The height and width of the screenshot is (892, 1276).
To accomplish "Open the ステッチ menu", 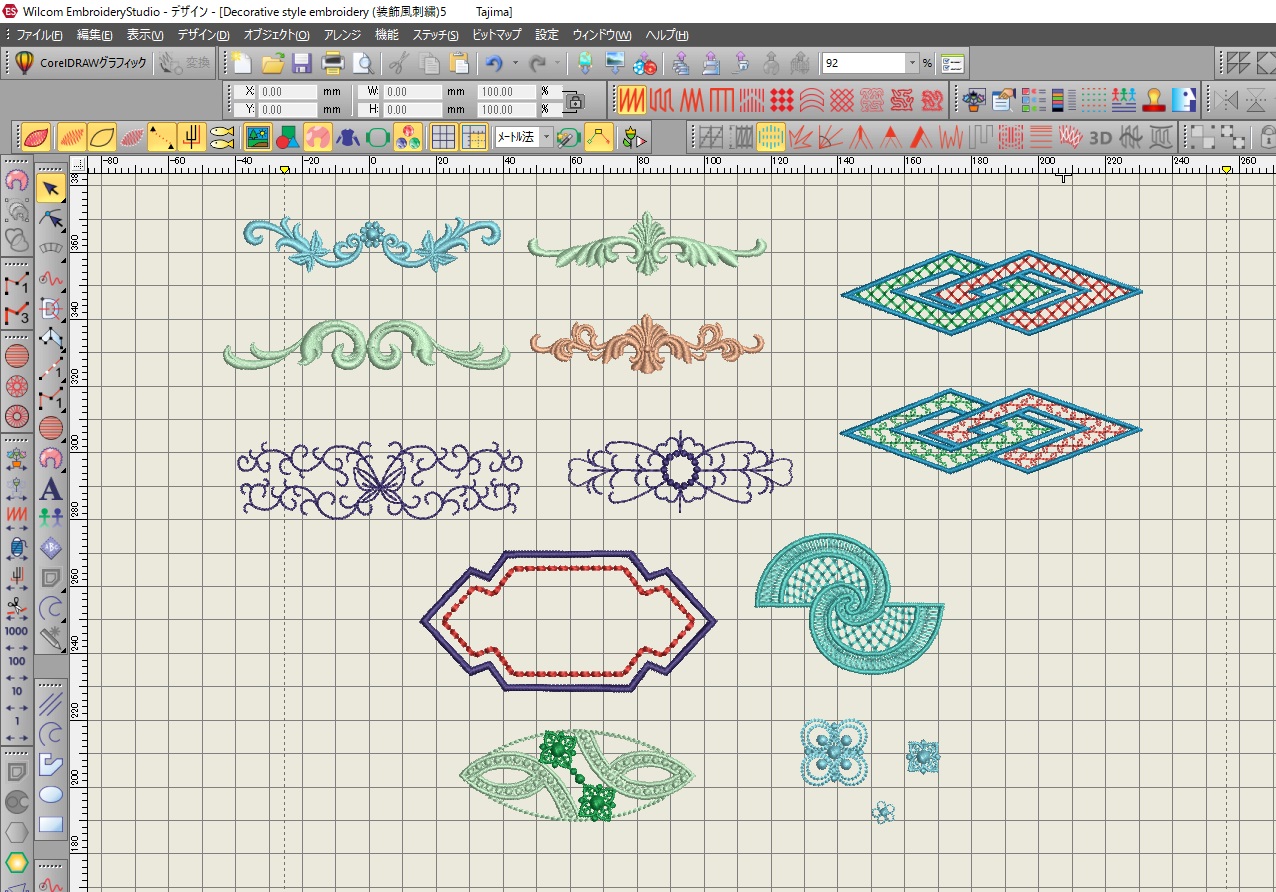I will pos(435,35).
